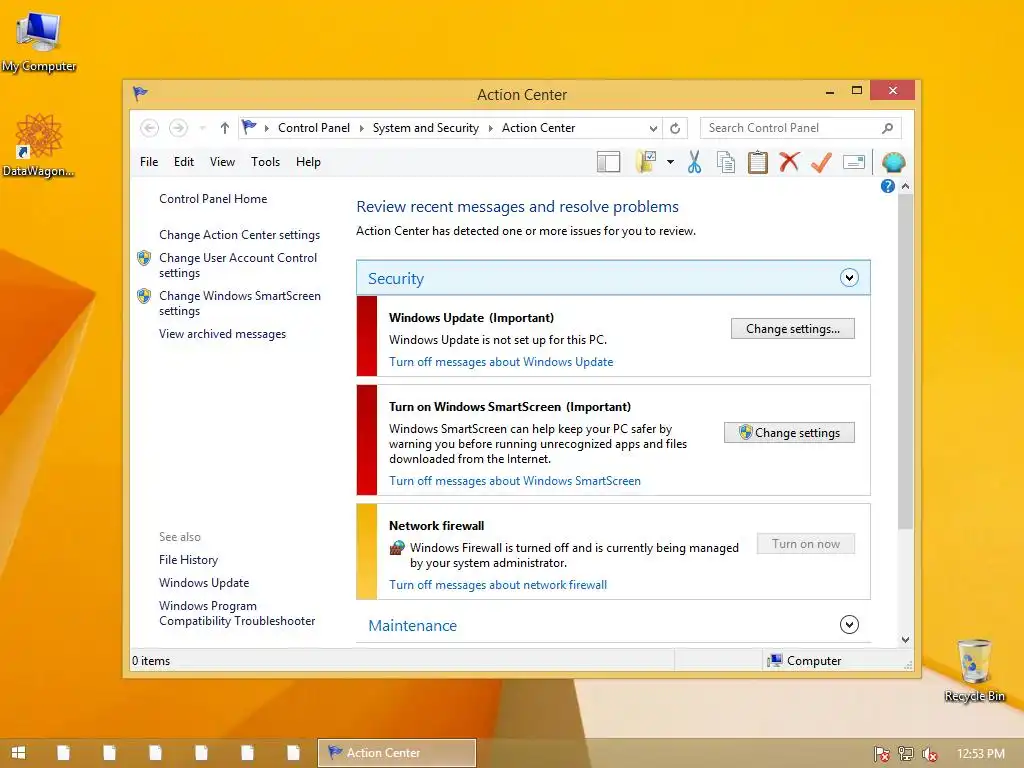This screenshot has height=768, width=1024.
Task: Collapse the Security section chevron
Action: (x=849, y=278)
